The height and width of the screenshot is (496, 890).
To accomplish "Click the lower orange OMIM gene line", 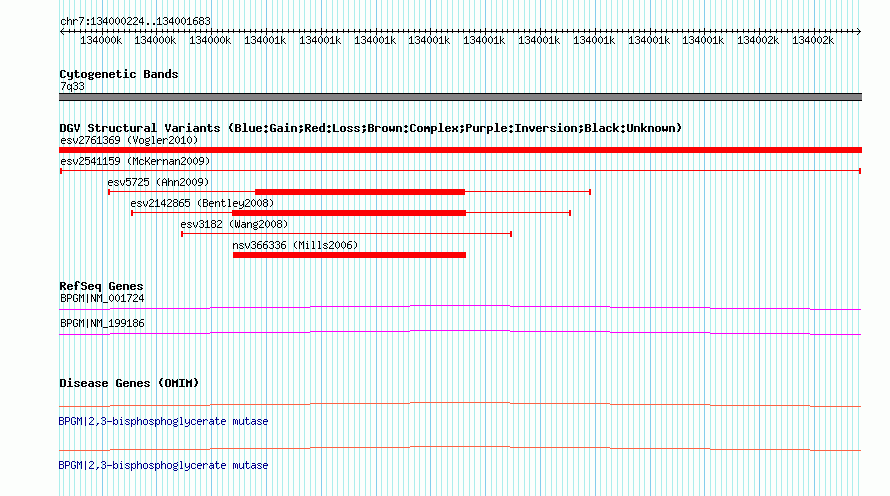I will click(x=460, y=449).
